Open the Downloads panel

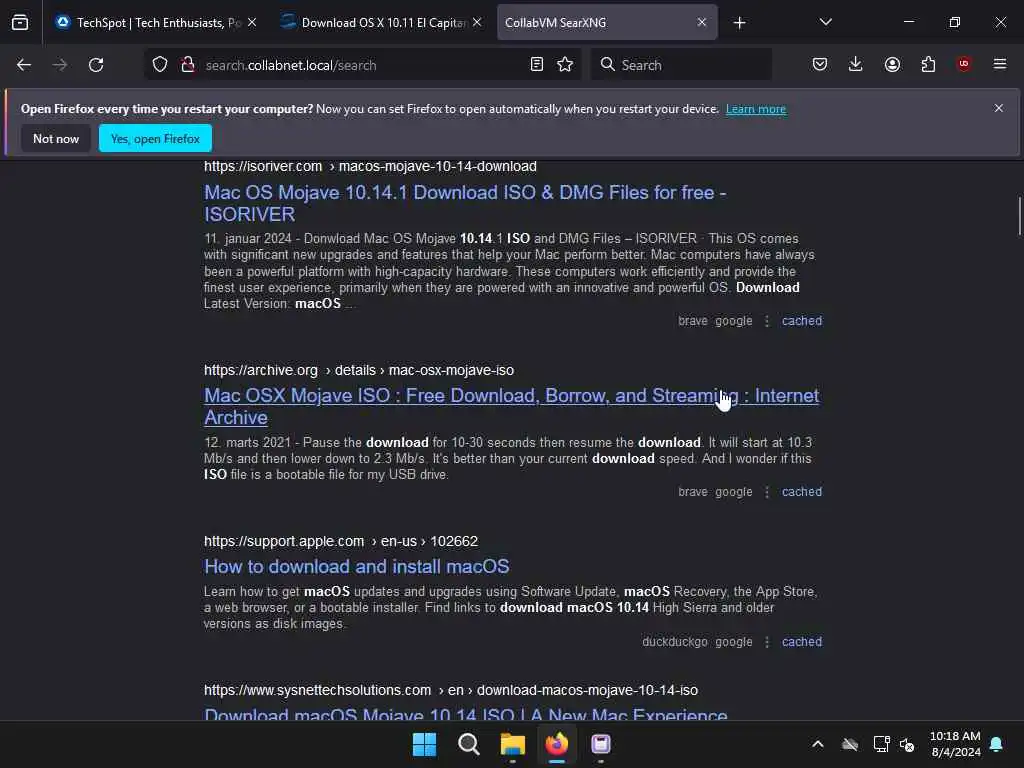click(856, 65)
